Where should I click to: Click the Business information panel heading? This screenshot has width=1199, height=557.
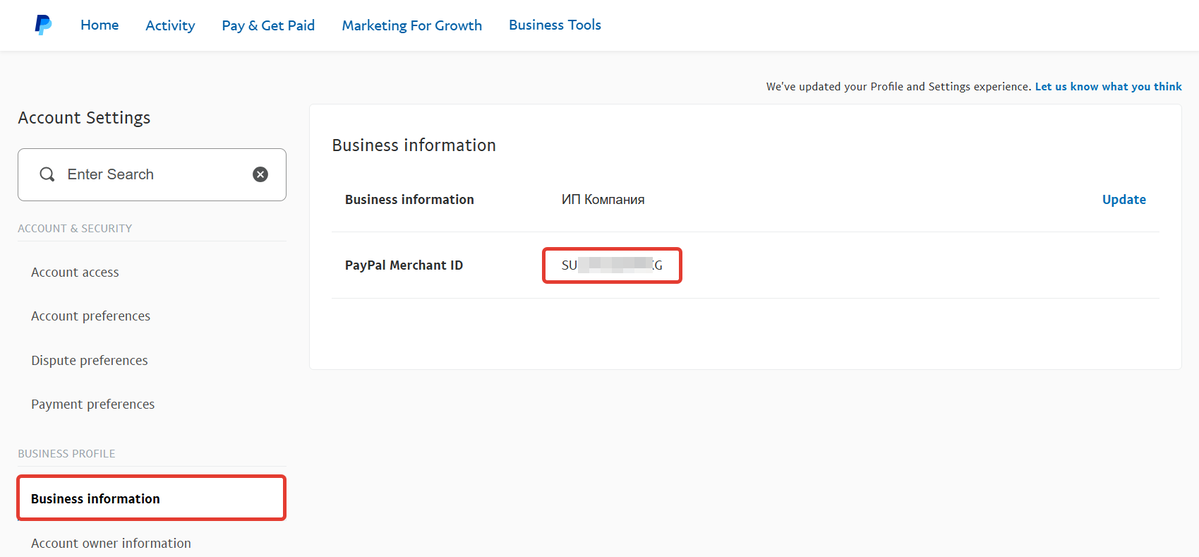coord(414,145)
